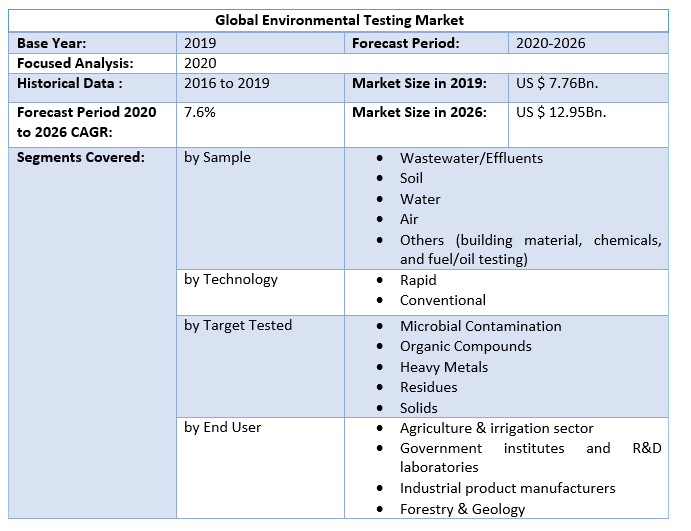Click the 7.6% CAGR value

click(200, 112)
